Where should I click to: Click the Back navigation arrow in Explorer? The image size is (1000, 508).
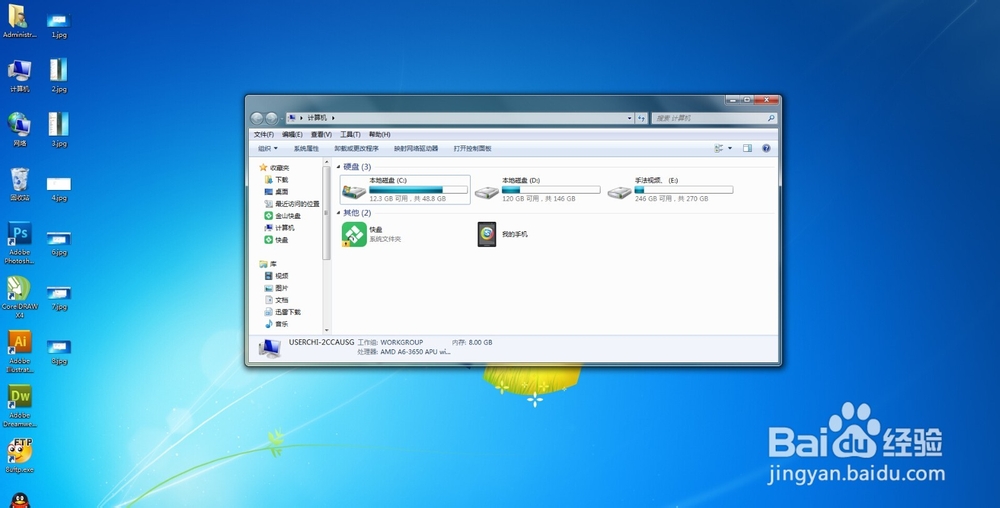(256, 118)
